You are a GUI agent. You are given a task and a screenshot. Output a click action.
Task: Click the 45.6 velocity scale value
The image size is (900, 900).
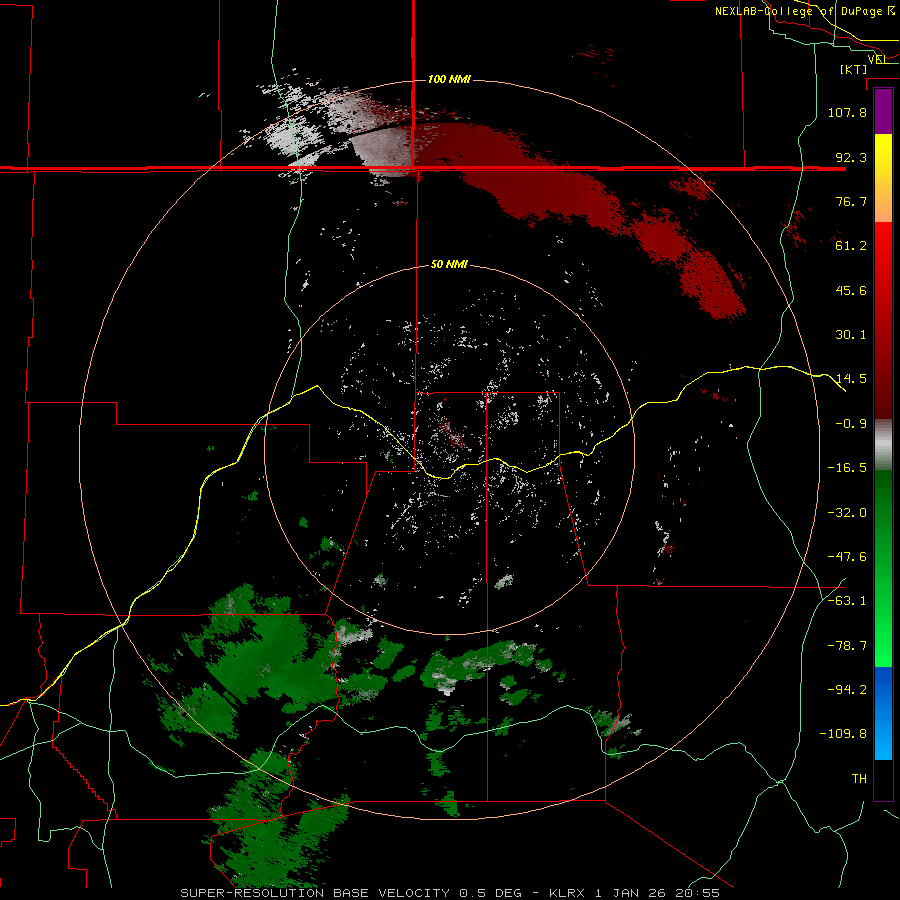point(851,290)
